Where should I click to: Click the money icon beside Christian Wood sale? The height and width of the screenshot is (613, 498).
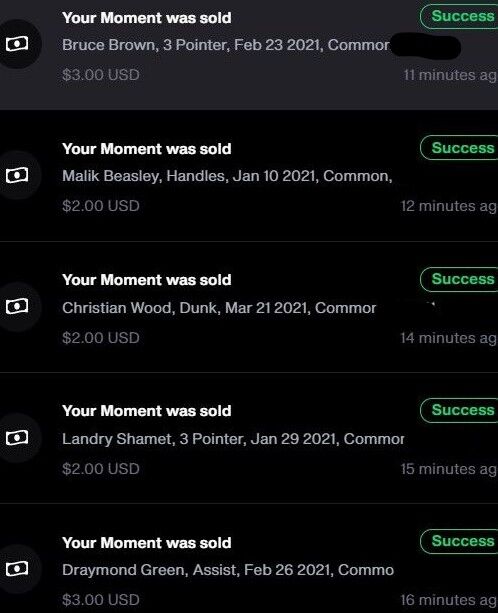pyautogui.click(x=17, y=306)
